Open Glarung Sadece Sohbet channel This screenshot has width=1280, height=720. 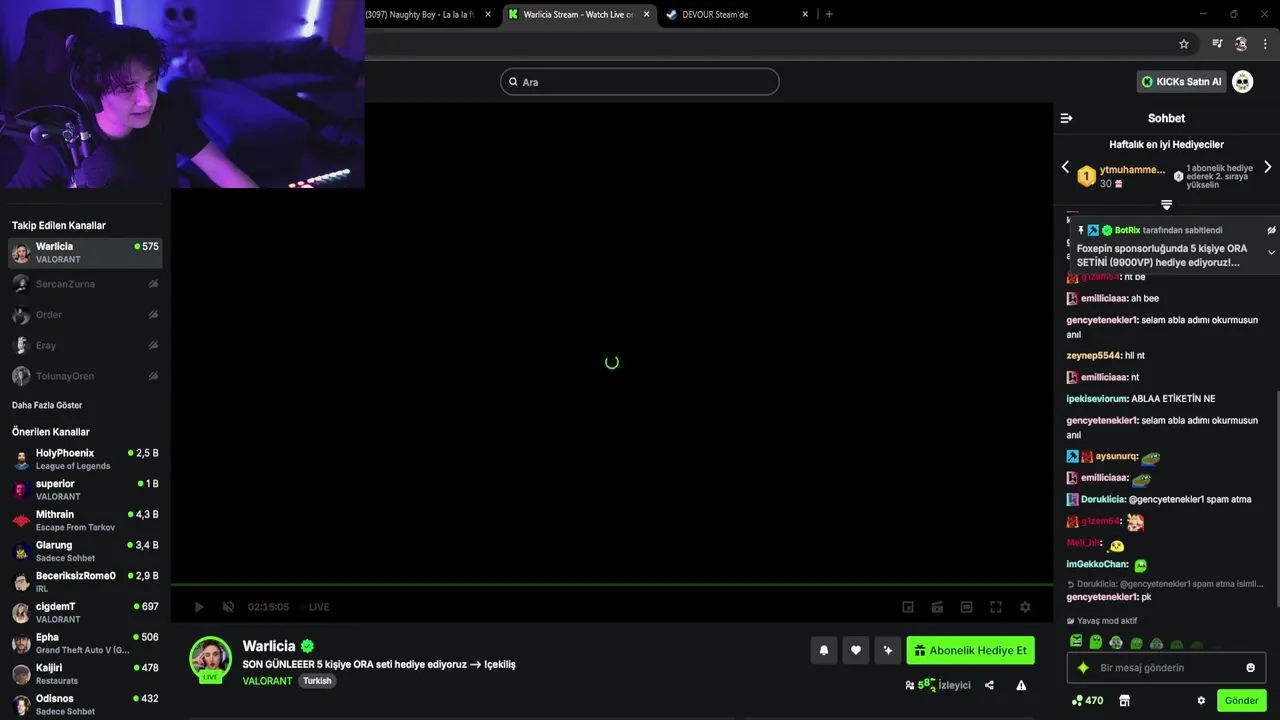coord(85,551)
